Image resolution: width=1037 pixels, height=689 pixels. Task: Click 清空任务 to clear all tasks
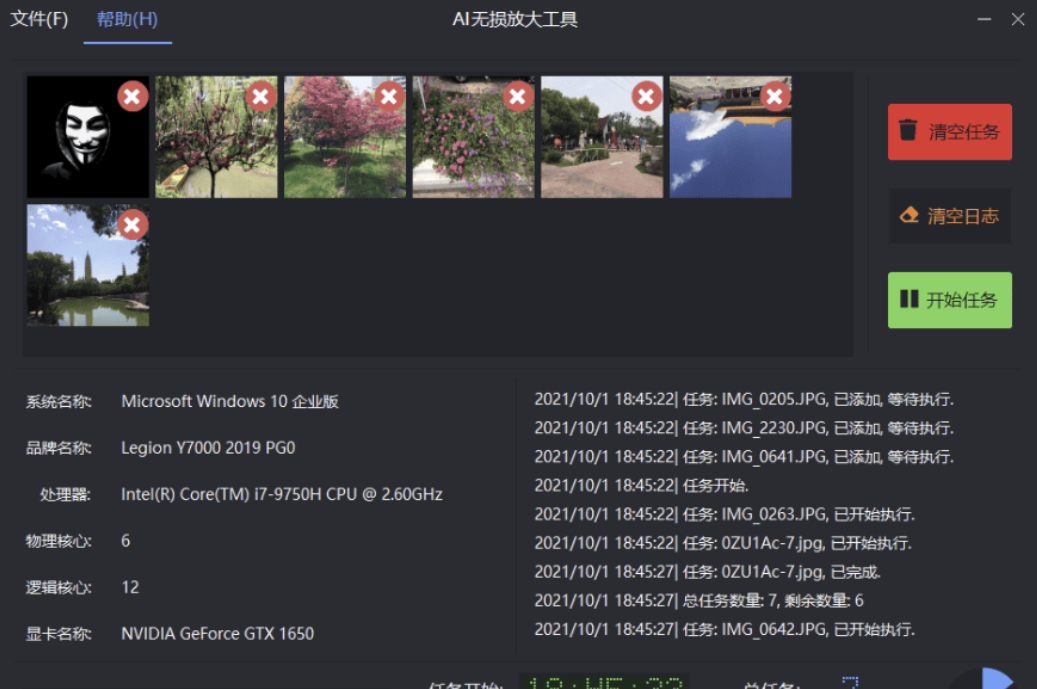click(x=949, y=131)
